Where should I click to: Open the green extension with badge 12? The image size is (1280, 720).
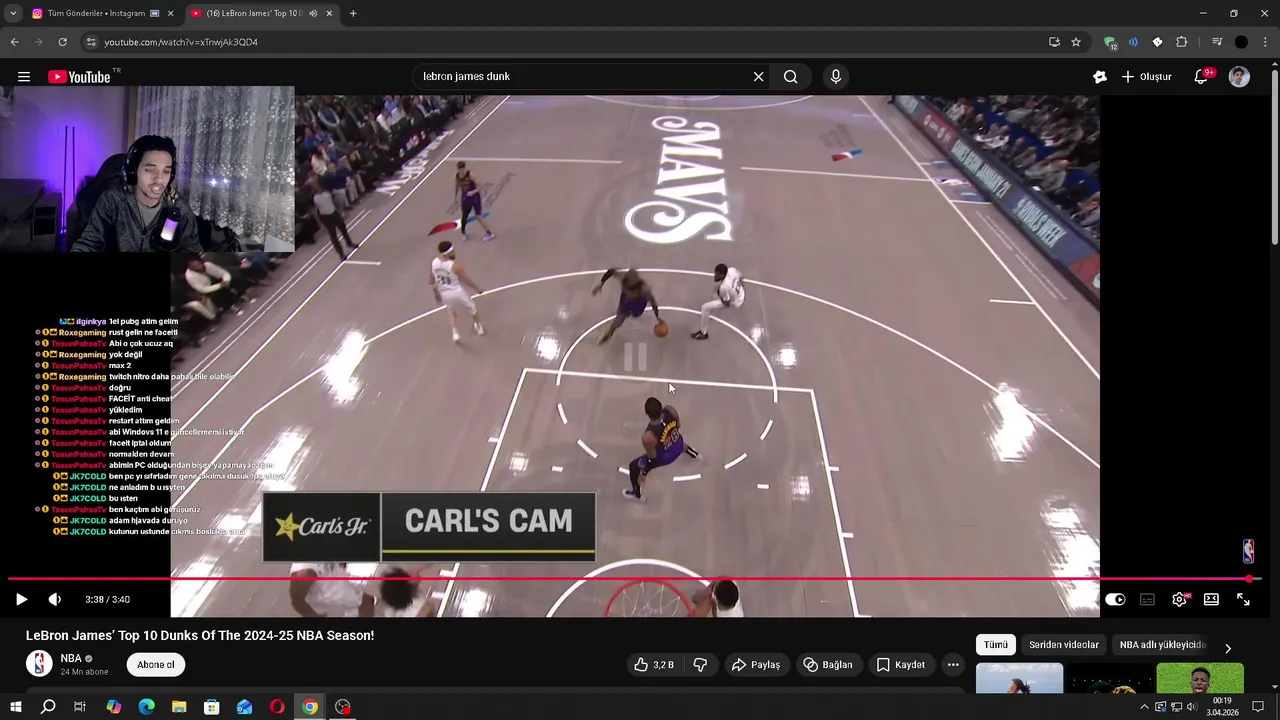coord(1110,42)
